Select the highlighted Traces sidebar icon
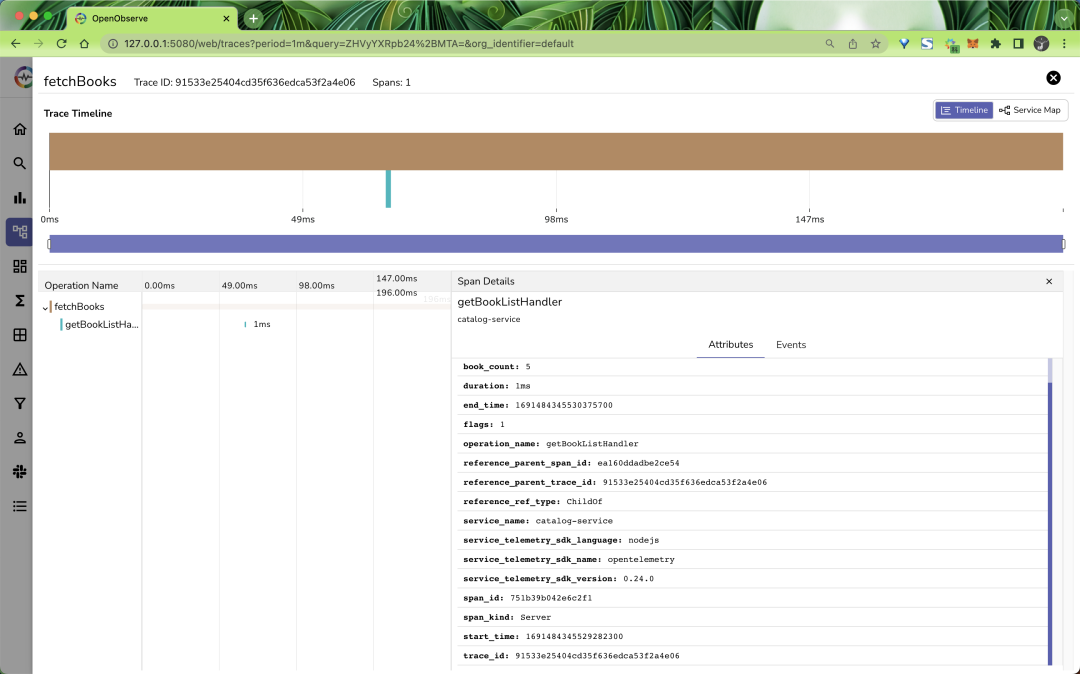Screen dimensions: 1080x674 [19, 231]
